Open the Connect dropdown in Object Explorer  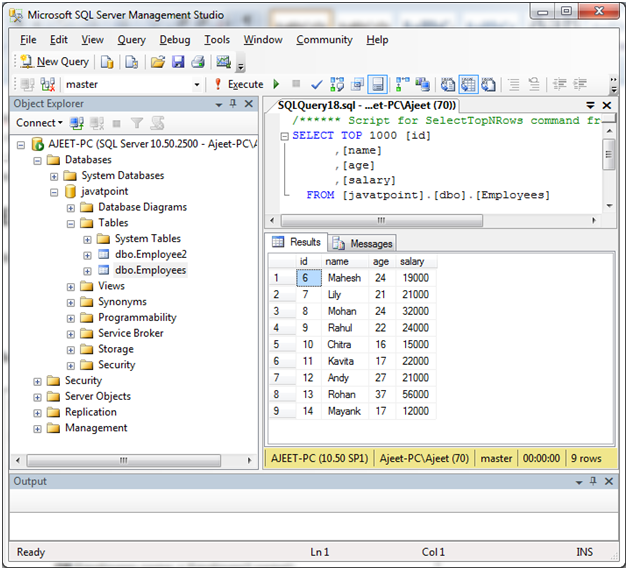(39, 123)
